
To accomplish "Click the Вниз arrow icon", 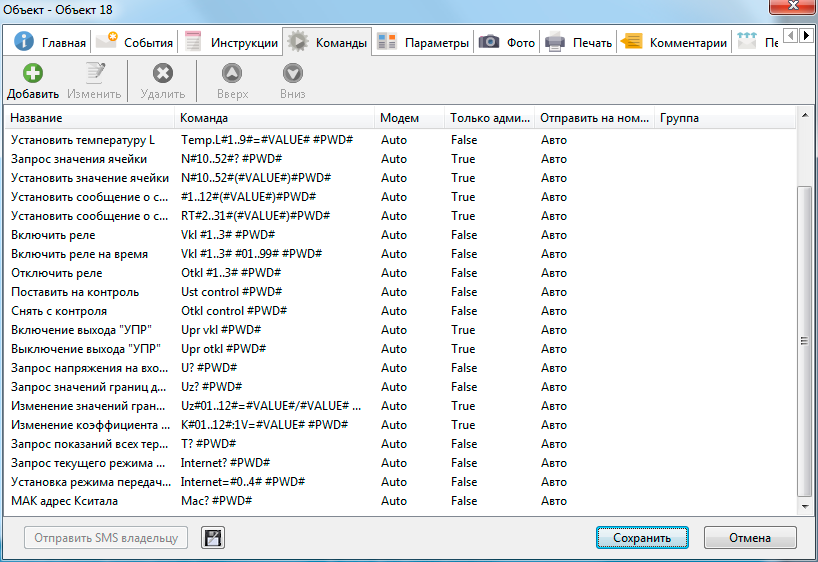I will coord(293,73).
